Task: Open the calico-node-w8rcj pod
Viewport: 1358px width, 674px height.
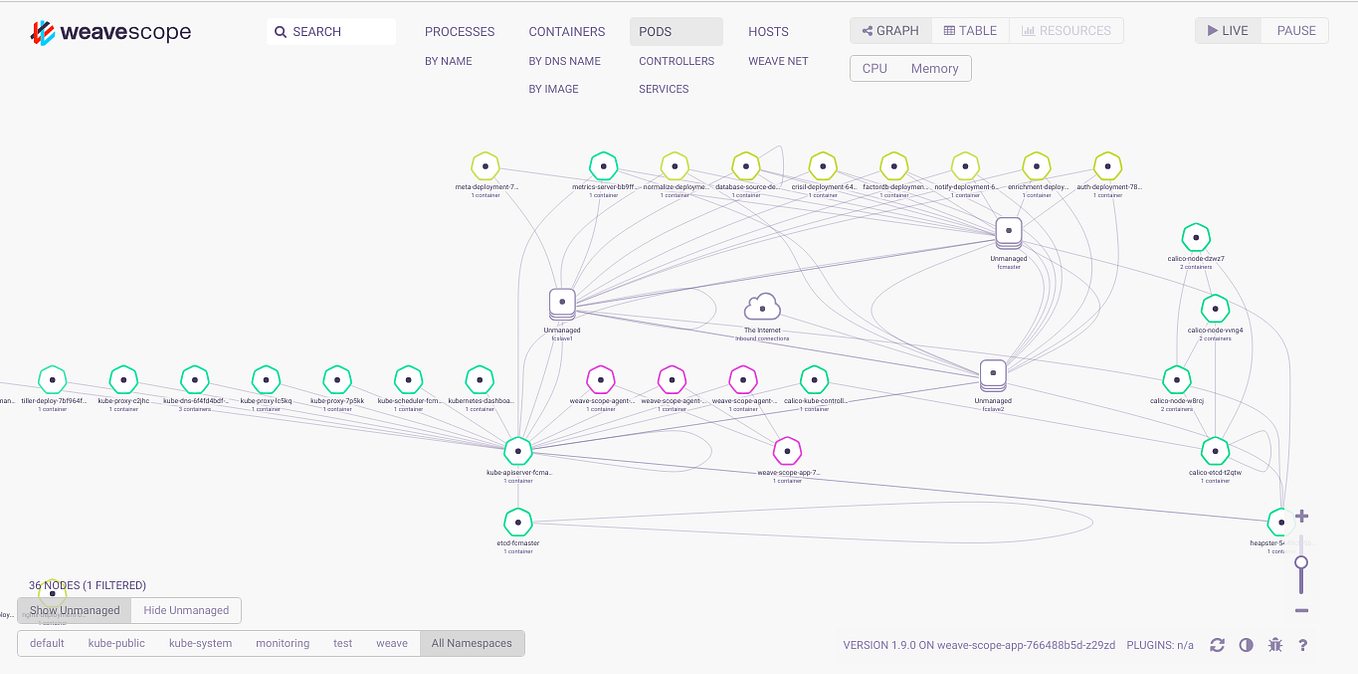Action: click(x=1177, y=380)
